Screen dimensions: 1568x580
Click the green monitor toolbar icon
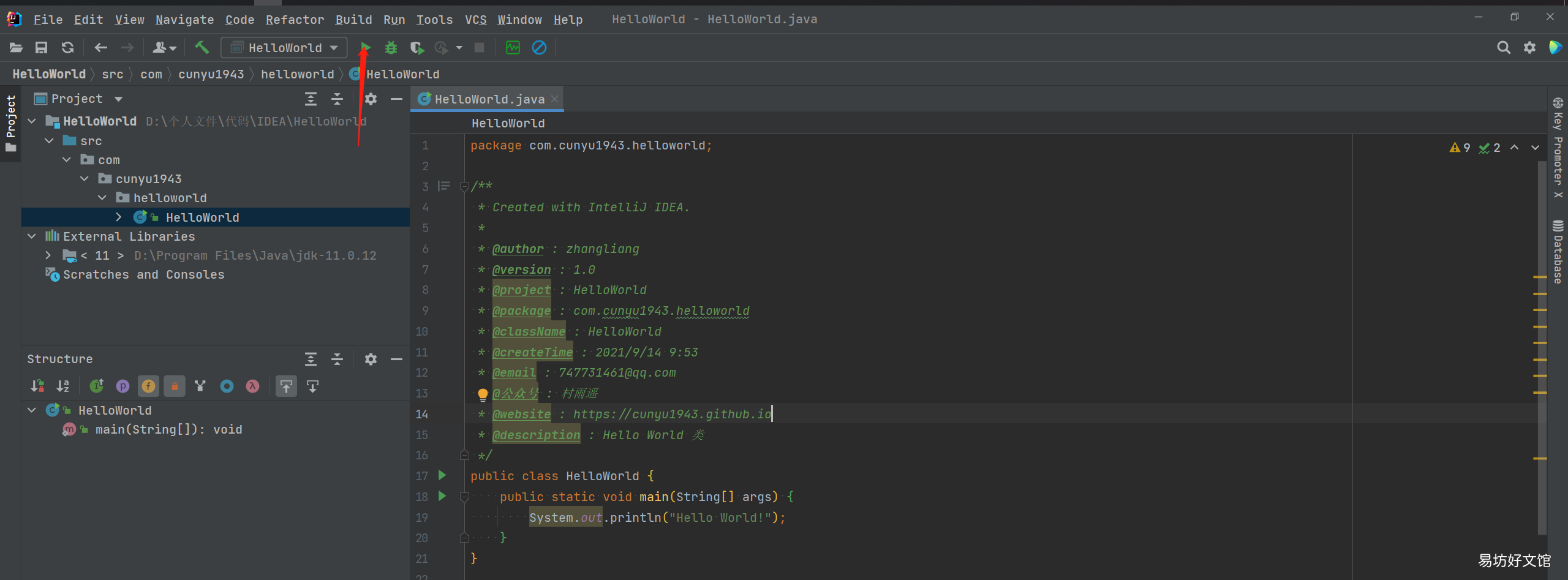tap(513, 48)
